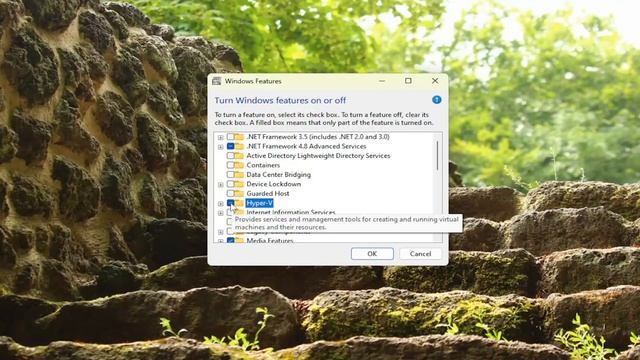Click the Active Directory Lightweight folder icon
This screenshot has width=640, height=360.
click(239, 156)
